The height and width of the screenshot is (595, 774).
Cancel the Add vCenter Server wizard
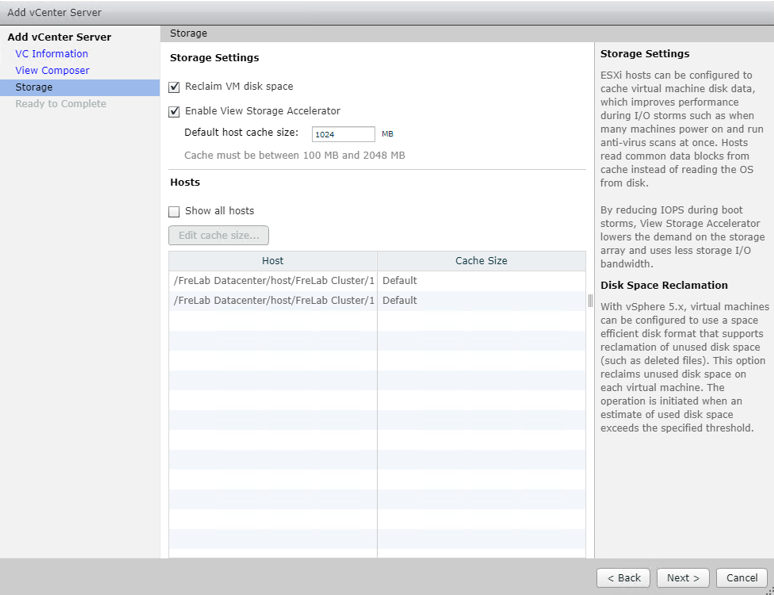(x=741, y=578)
